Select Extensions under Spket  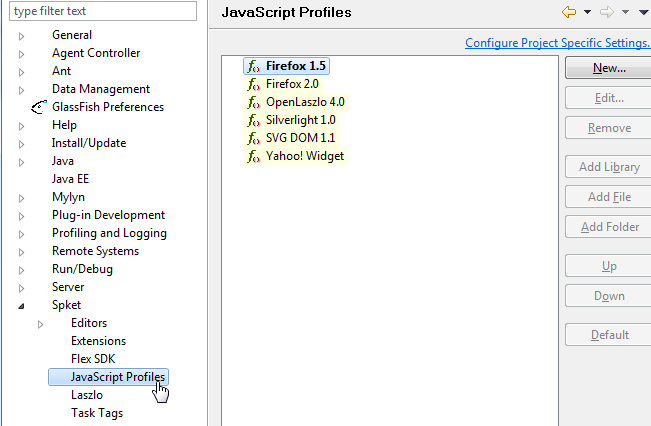pyautogui.click(x=98, y=341)
